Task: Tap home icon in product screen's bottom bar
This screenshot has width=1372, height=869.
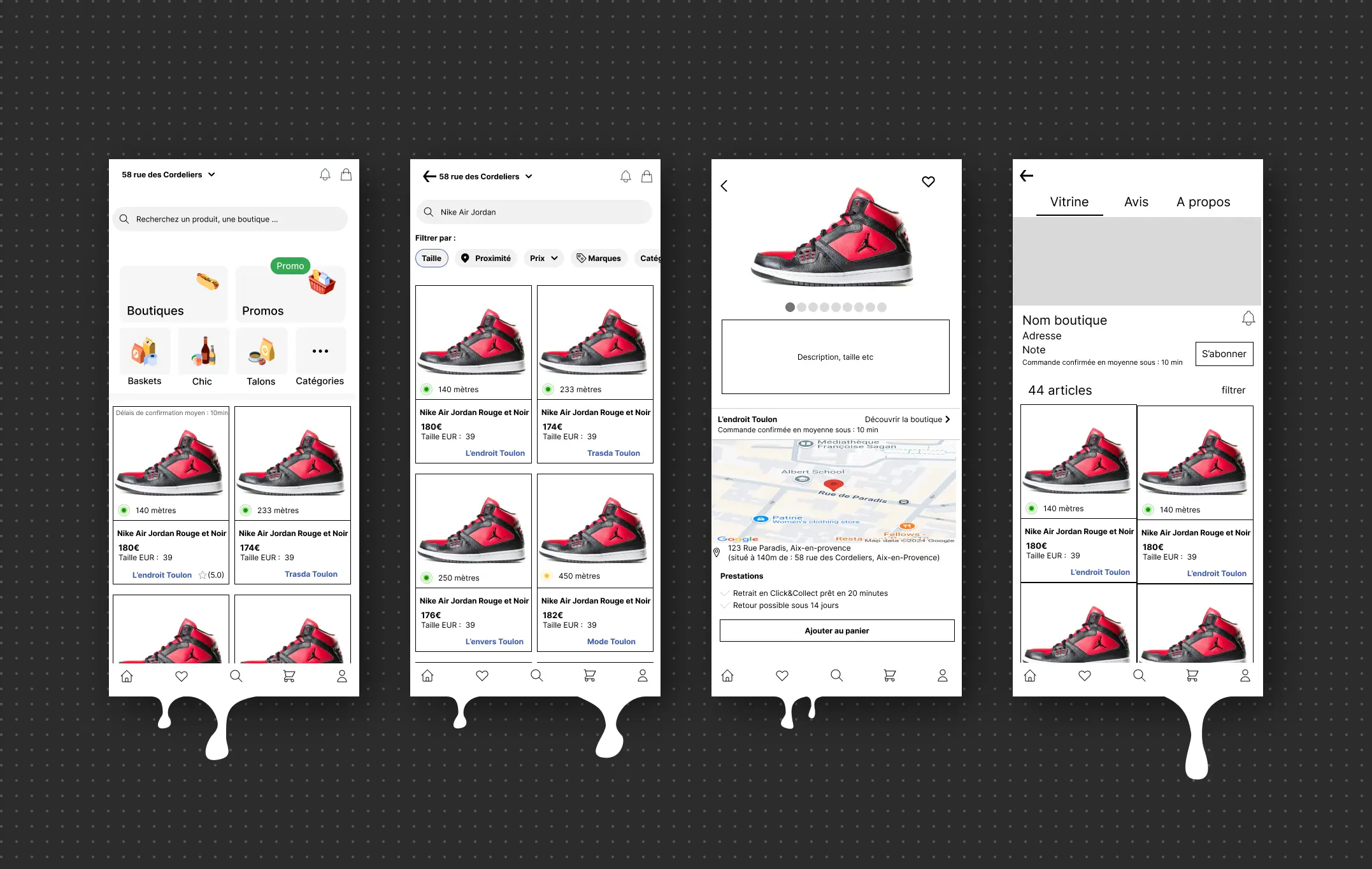Action: (x=727, y=675)
